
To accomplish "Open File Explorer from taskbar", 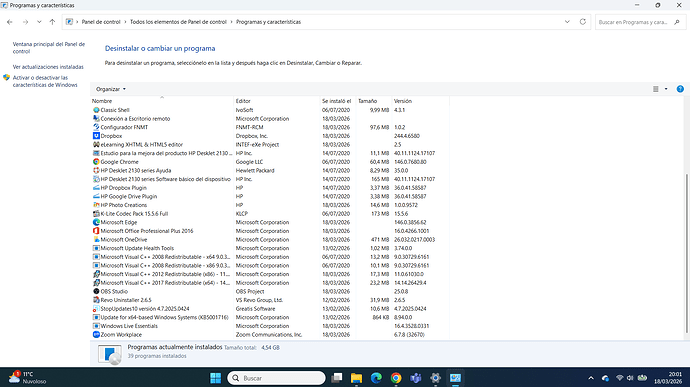I will point(356,378).
